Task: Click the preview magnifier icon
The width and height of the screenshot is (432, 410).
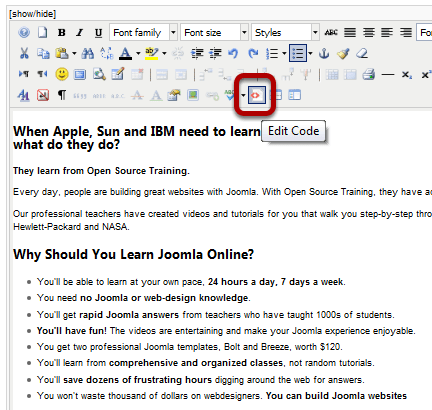Action: [99, 74]
